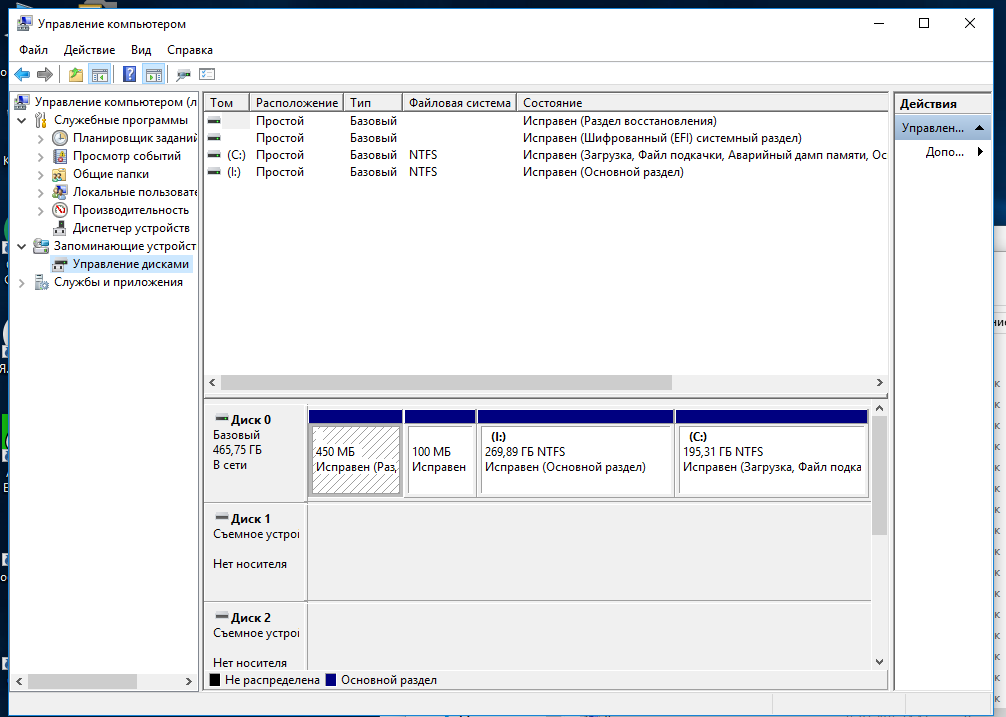
Task: Select the (C:) volume row in the list
Action: coord(546,155)
